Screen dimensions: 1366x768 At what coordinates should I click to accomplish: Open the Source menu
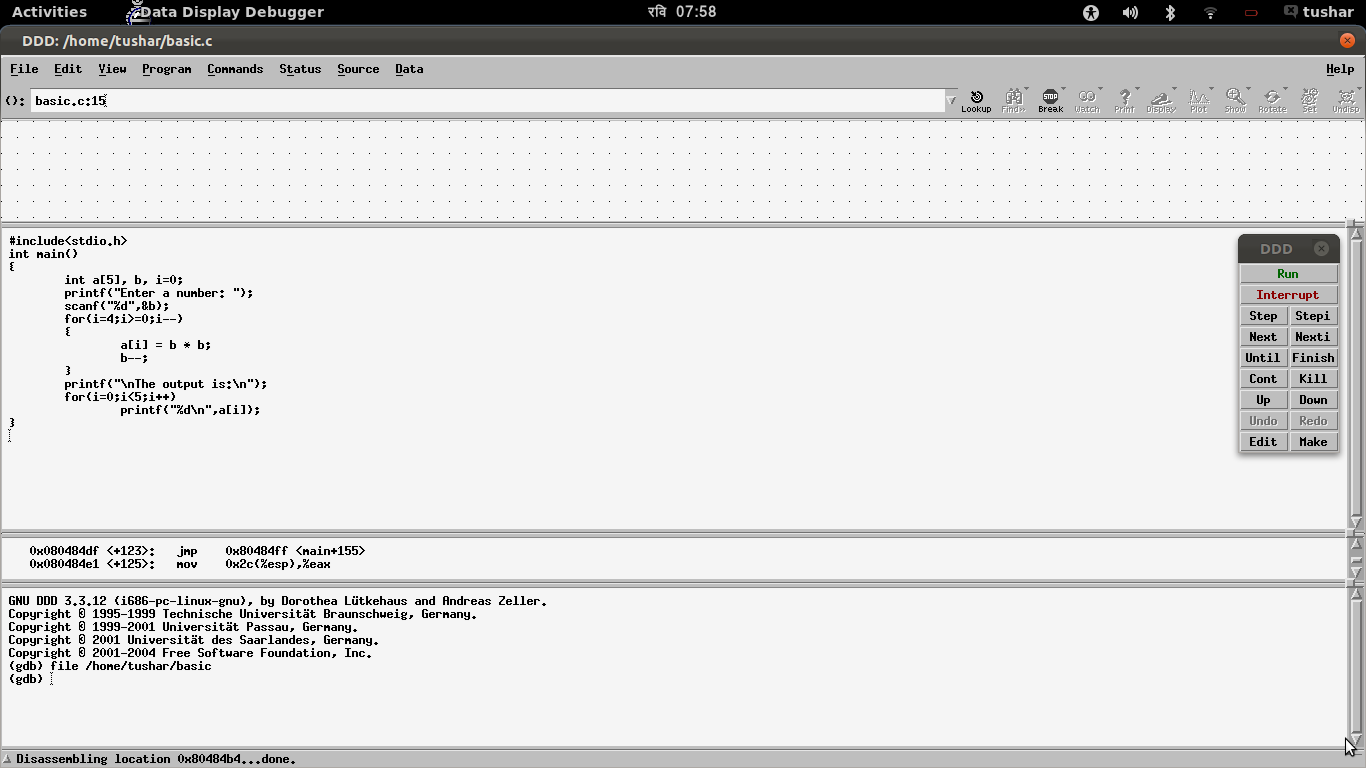[358, 69]
